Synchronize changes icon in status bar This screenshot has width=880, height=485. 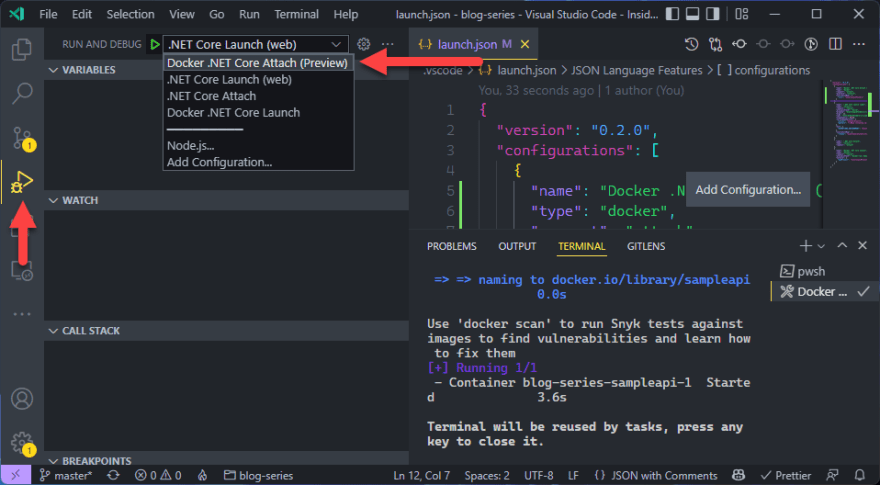click(113, 475)
